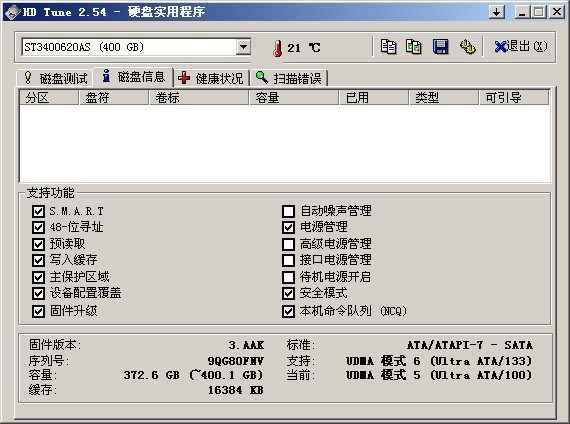Open options via the yellow gear icon

point(467,47)
